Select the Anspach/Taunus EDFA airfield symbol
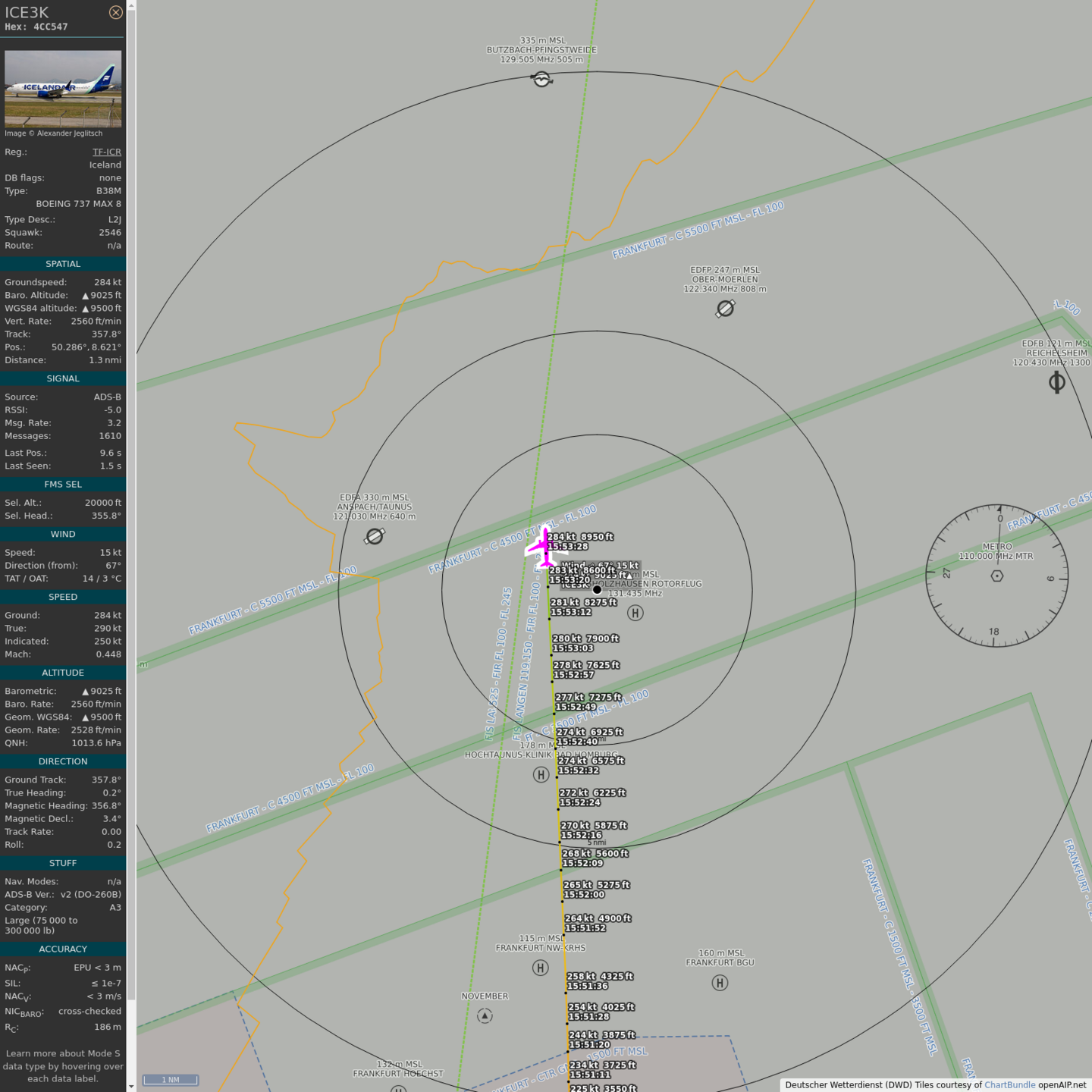 [375, 536]
